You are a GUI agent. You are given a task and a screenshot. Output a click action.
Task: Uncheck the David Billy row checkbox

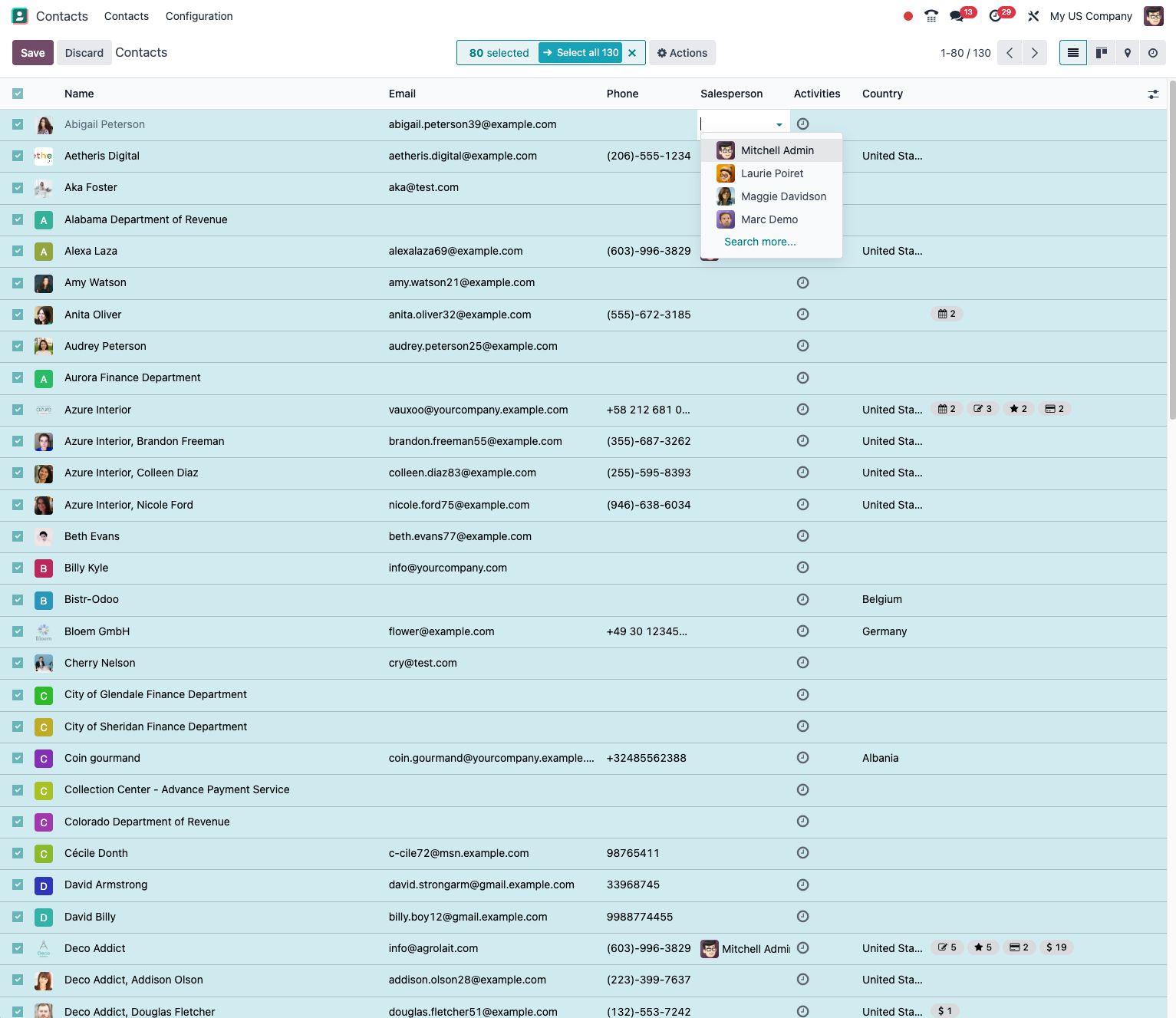pyautogui.click(x=18, y=917)
